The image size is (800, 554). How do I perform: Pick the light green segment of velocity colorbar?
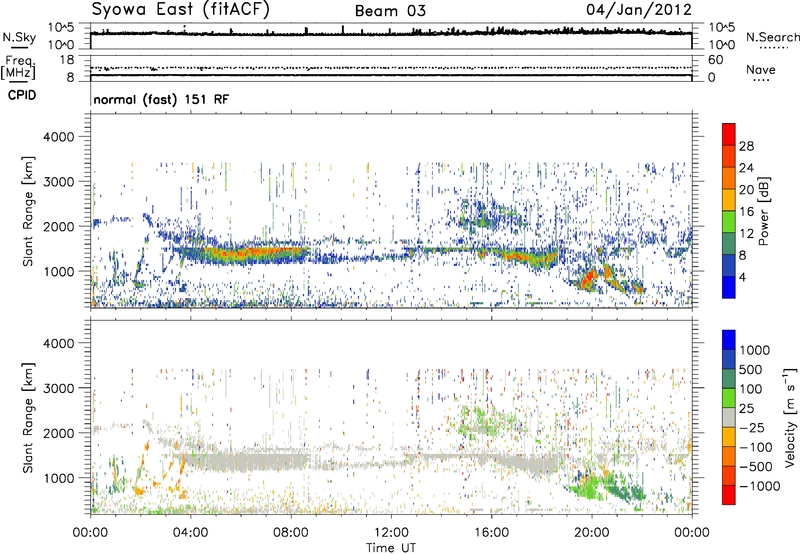tap(729, 398)
